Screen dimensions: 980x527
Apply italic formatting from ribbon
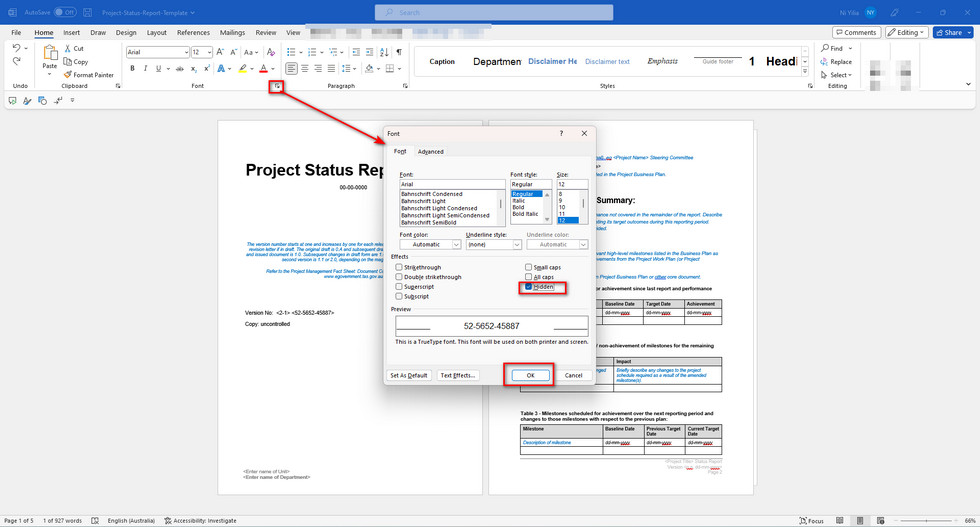click(x=146, y=69)
